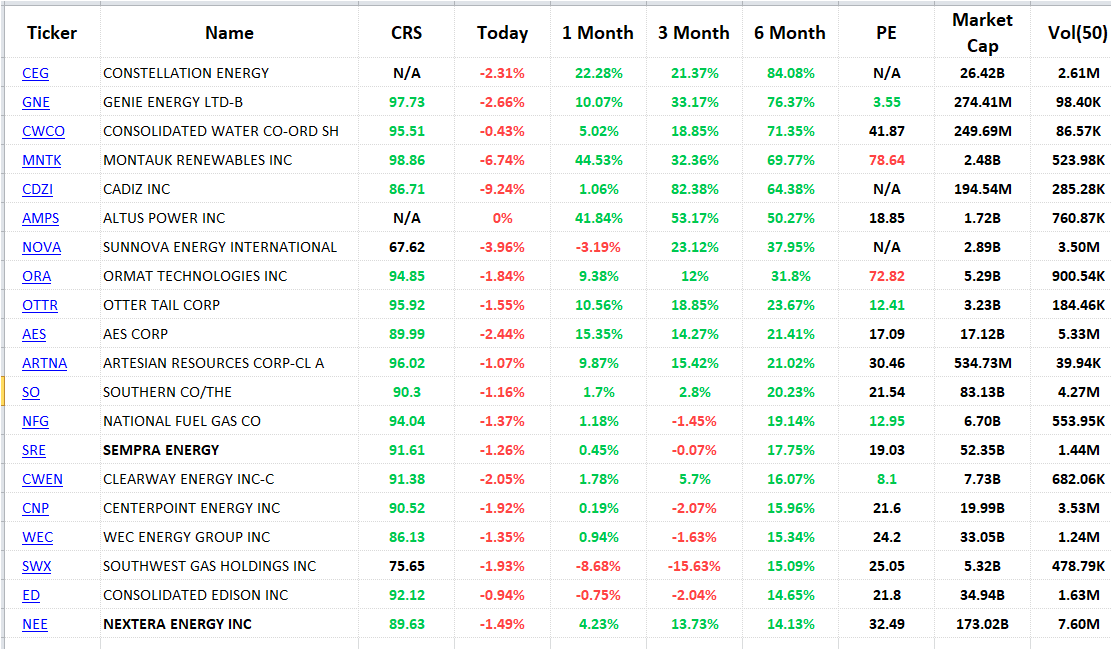Viewport: 1112px width, 650px height.
Task: Open the CEG ticker link
Action: click(35, 73)
